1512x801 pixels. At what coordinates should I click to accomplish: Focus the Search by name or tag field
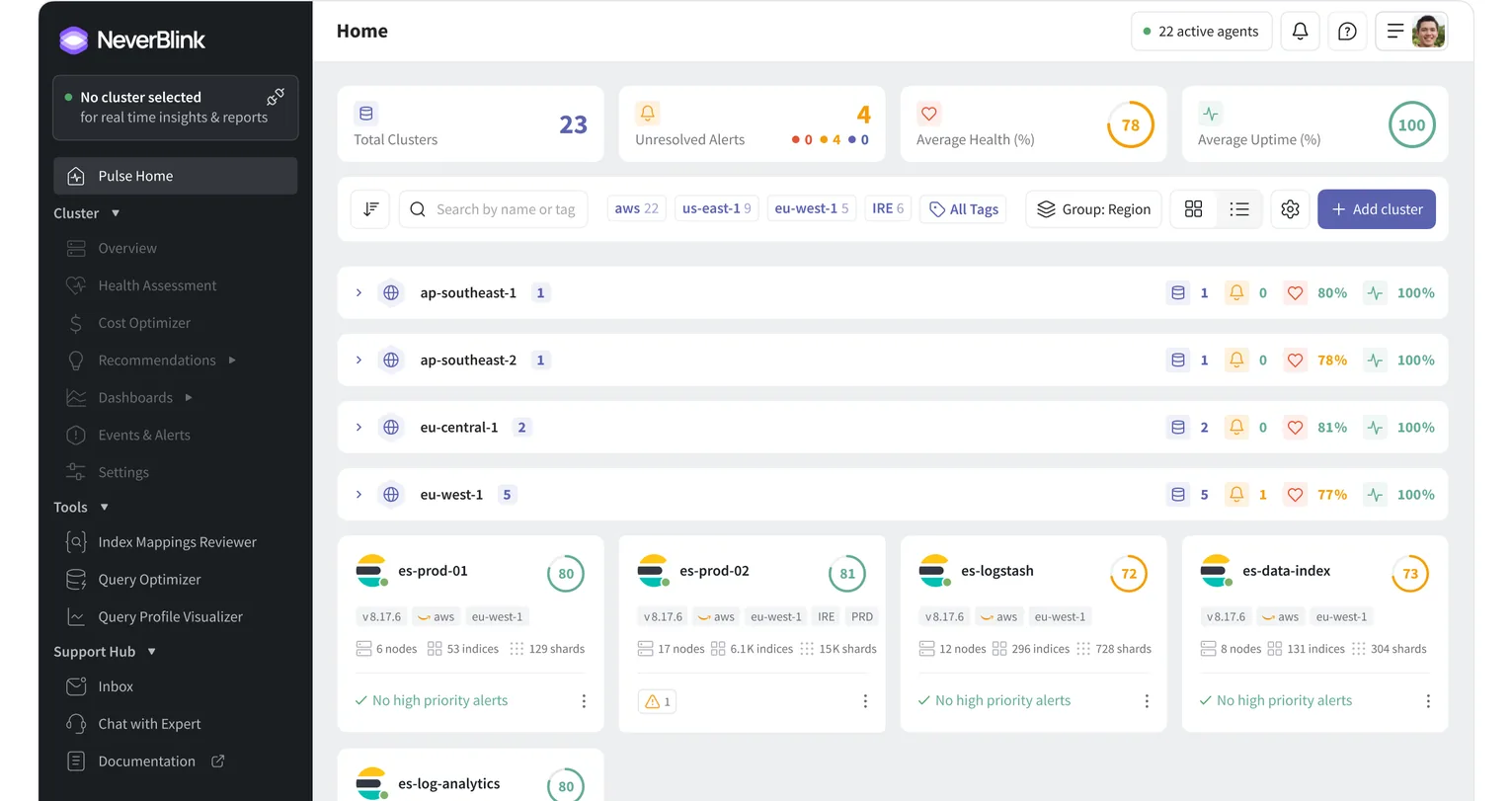pyautogui.click(x=494, y=209)
